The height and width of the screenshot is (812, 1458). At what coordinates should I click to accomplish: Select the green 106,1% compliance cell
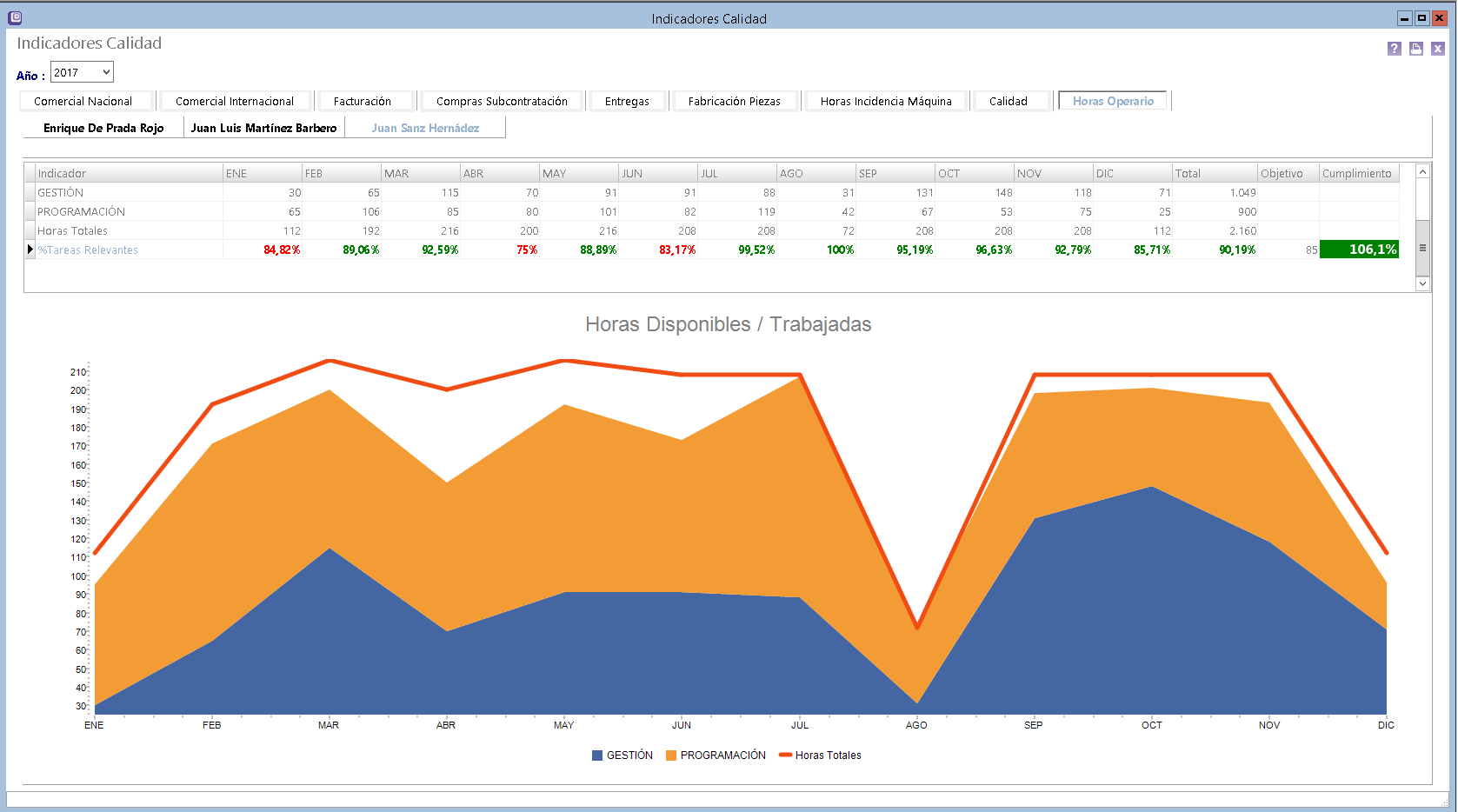pyautogui.click(x=1358, y=250)
